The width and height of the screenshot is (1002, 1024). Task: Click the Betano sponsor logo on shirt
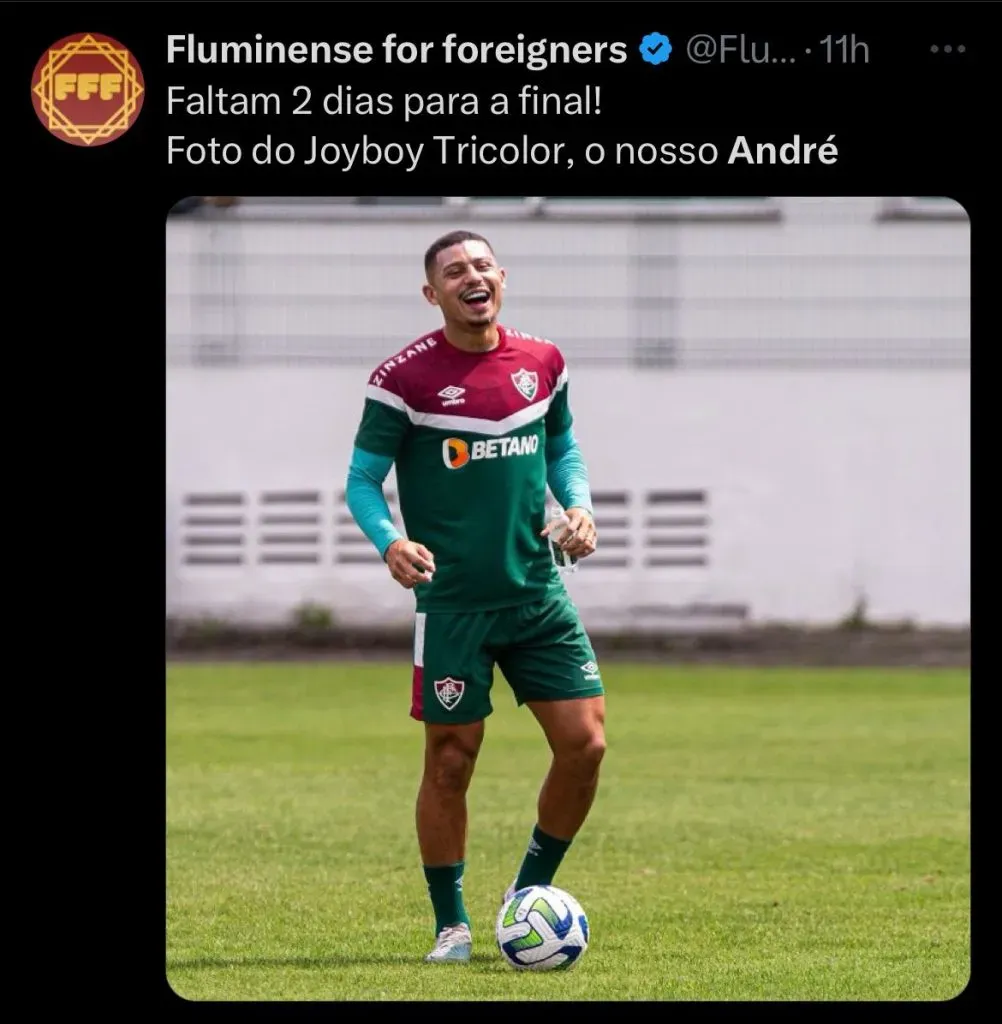click(x=490, y=451)
